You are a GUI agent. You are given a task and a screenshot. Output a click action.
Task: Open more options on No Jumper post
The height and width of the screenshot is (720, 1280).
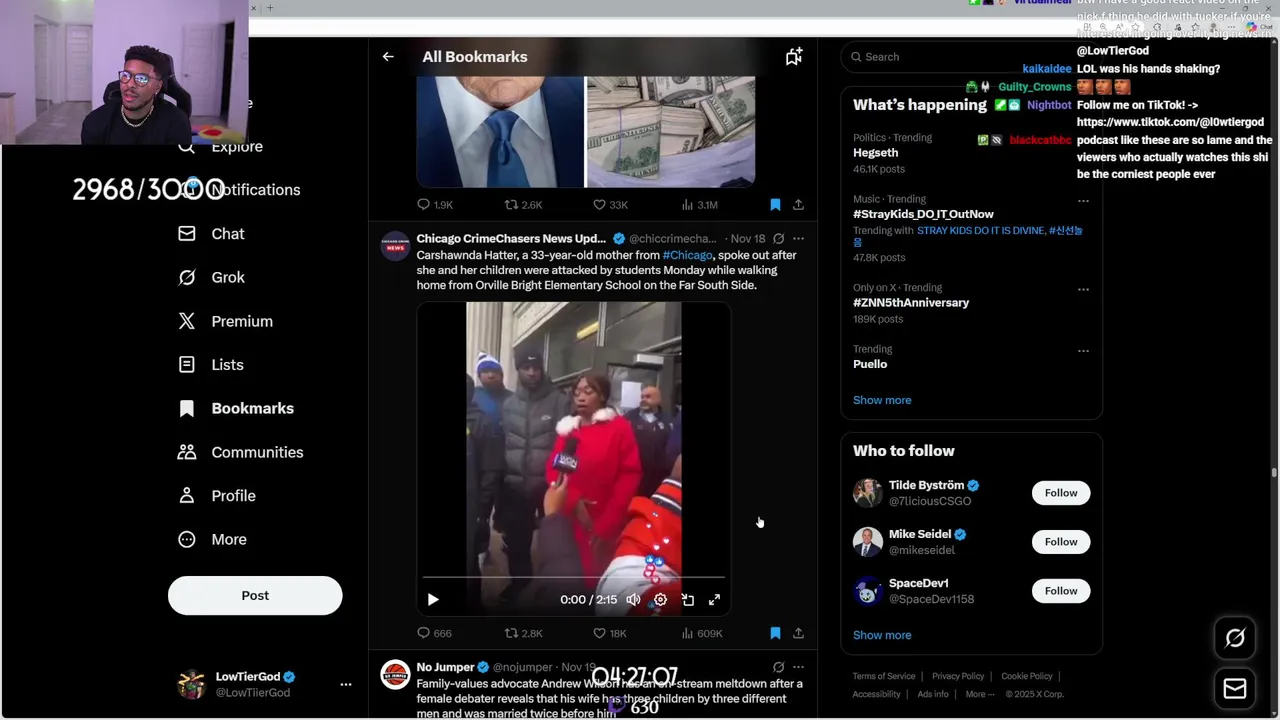click(798, 667)
